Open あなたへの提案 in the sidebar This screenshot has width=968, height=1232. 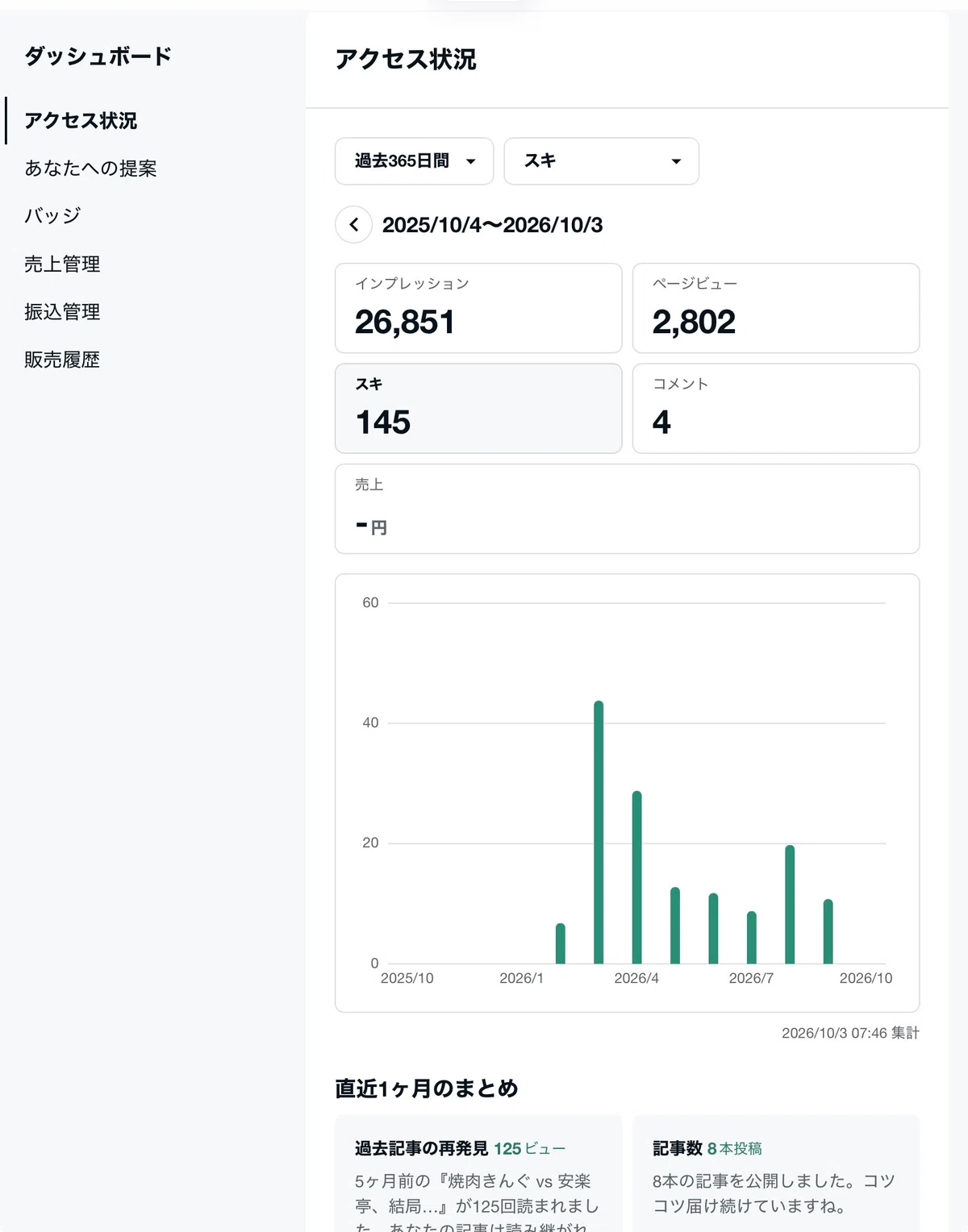pyautogui.click(x=90, y=169)
